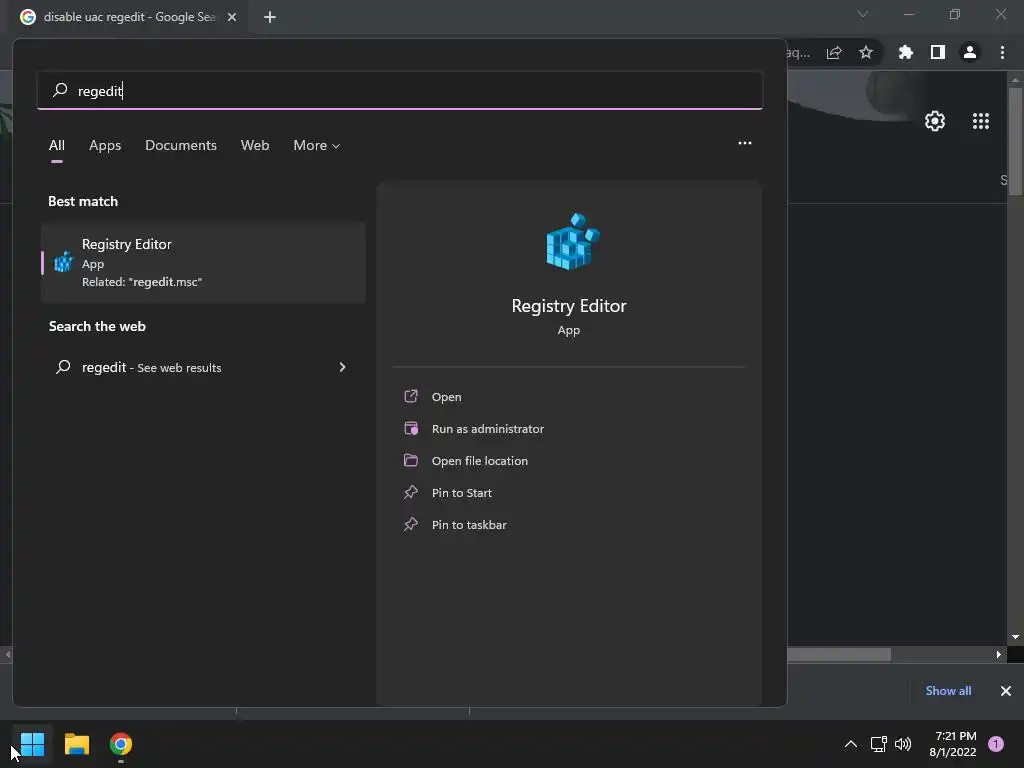The height and width of the screenshot is (768, 1024).
Task: Select Registry Editor best match result
Action: [x=203, y=263]
